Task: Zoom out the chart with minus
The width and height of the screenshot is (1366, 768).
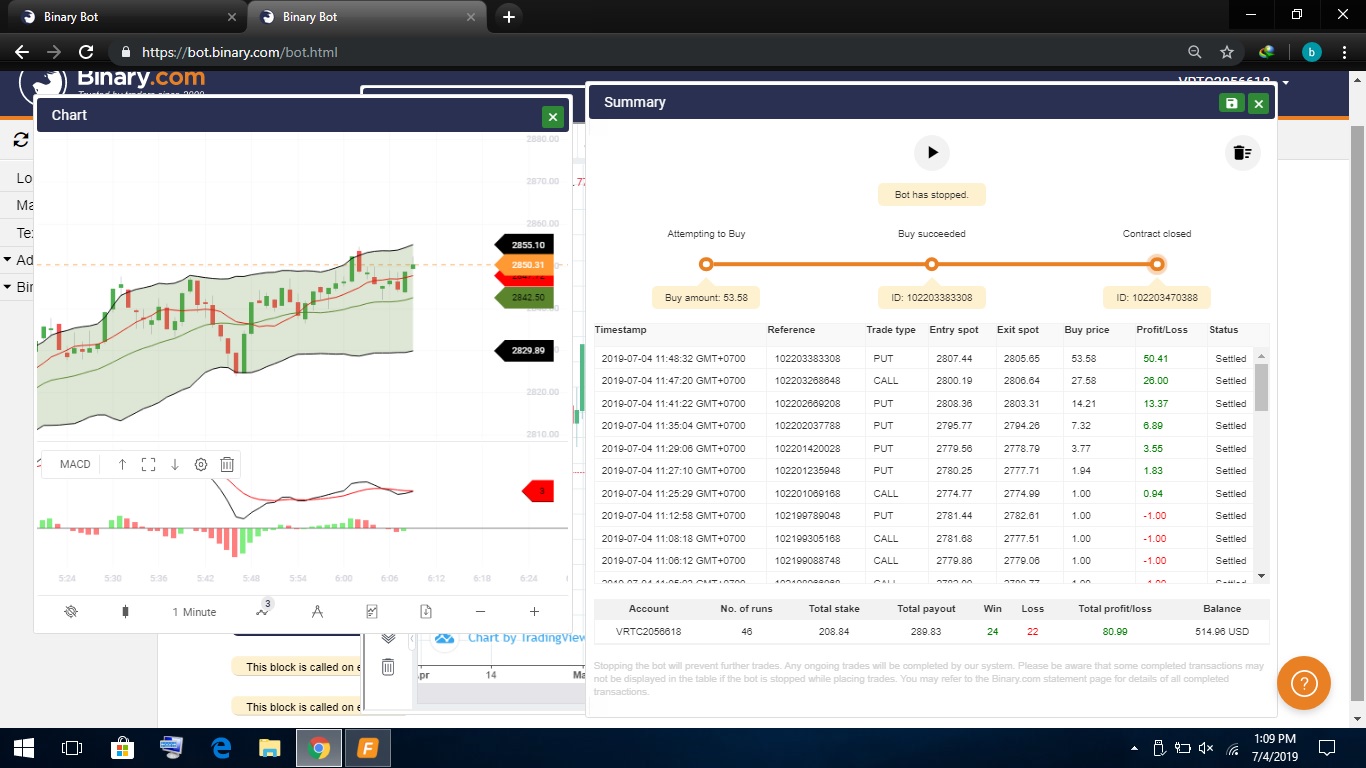Action: 480,612
